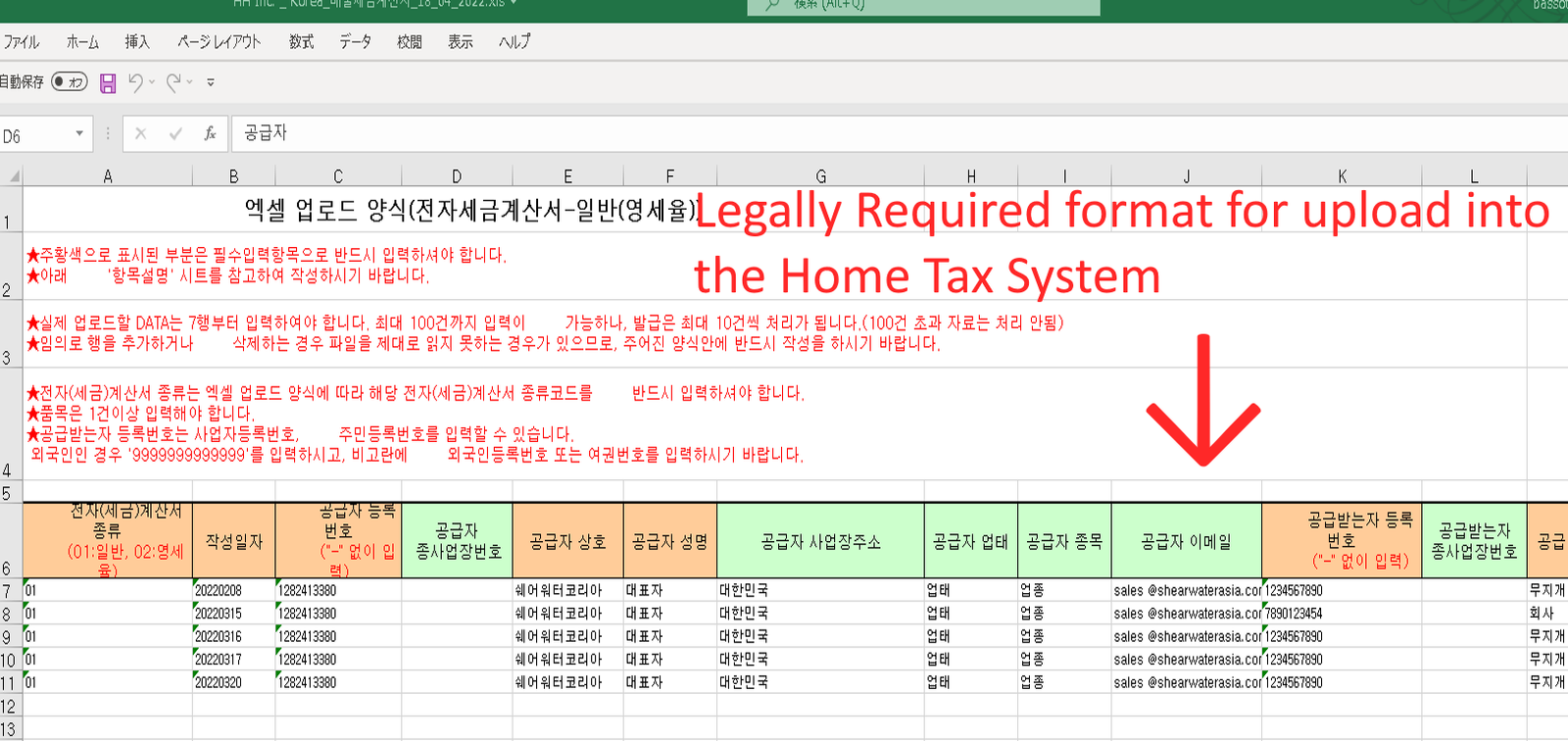
Task: Click header cell 공급자 업태
Action: (x=971, y=541)
